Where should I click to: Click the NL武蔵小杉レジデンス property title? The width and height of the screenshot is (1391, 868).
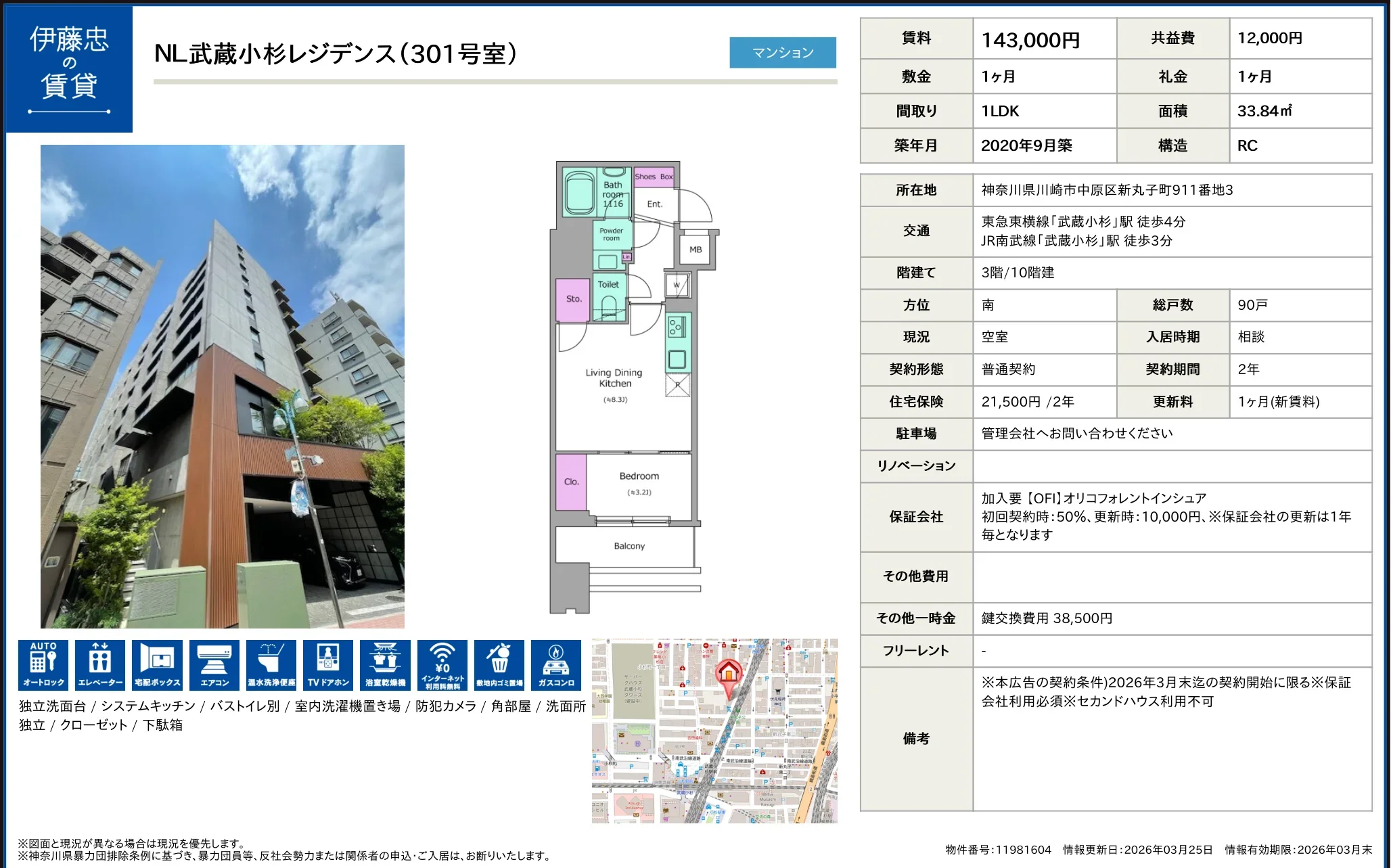(x=336, y=54)
